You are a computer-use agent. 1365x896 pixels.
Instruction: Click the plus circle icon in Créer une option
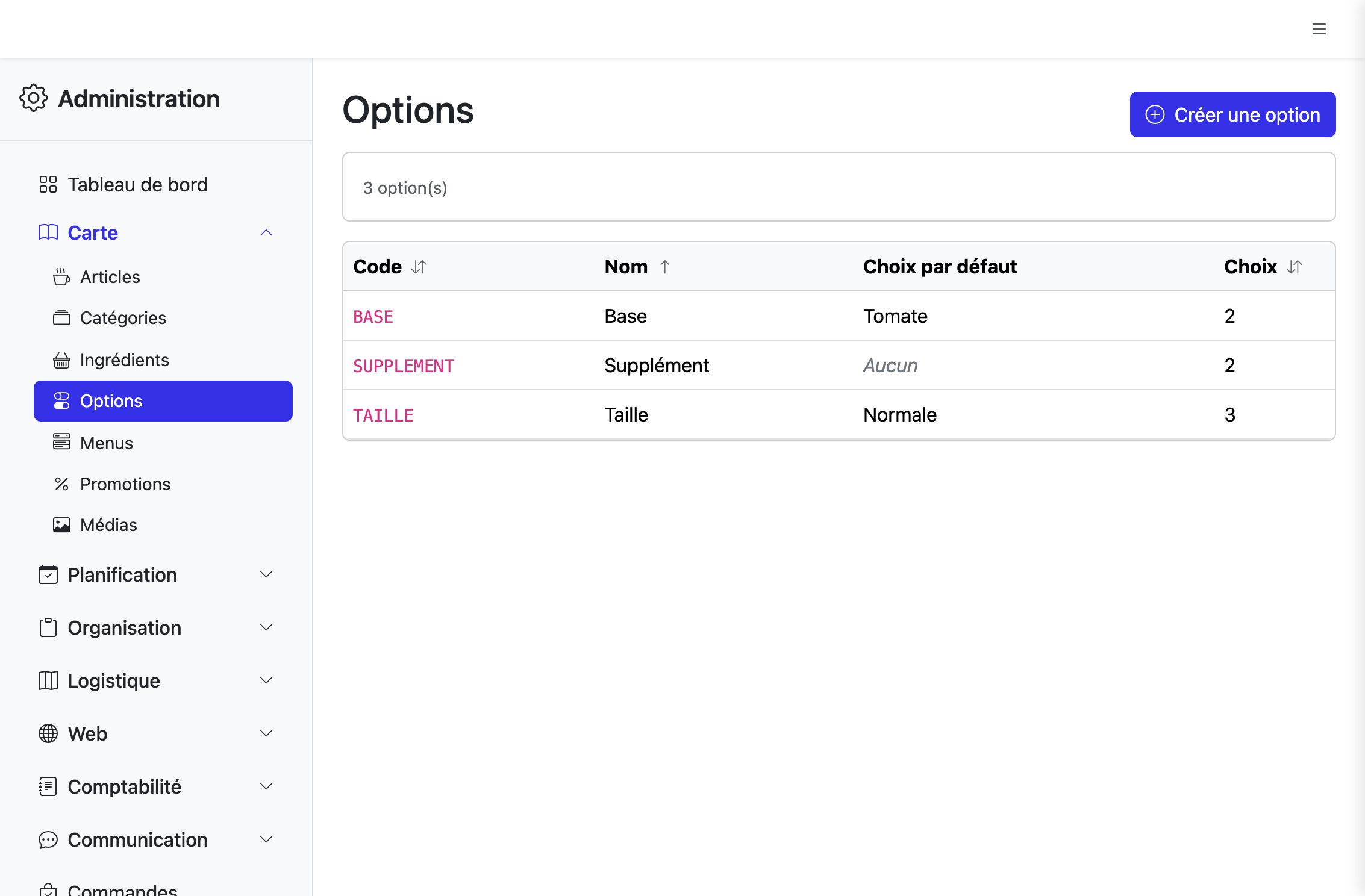[1155, 114]
